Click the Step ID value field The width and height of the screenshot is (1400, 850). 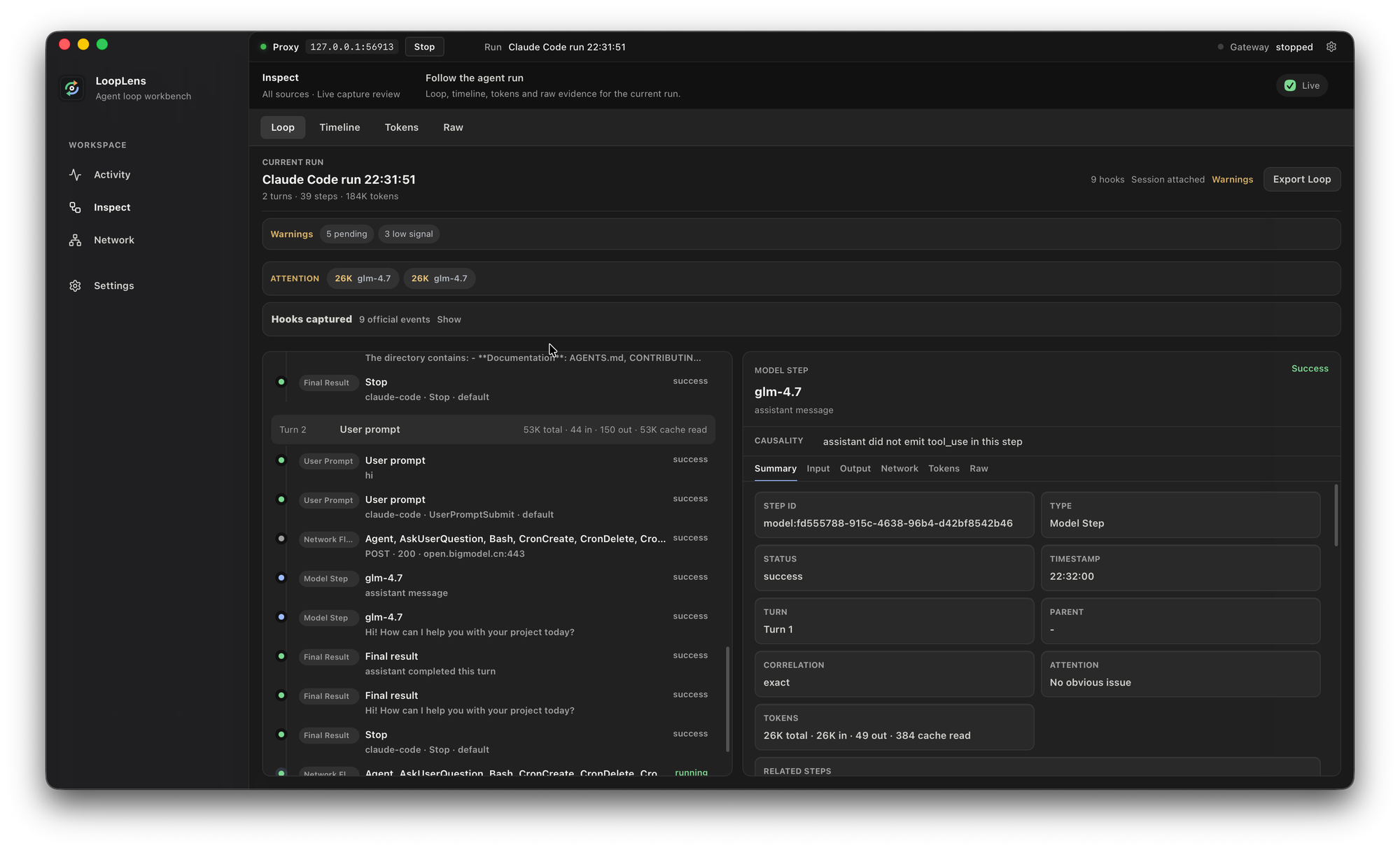[x=894, y=515]
